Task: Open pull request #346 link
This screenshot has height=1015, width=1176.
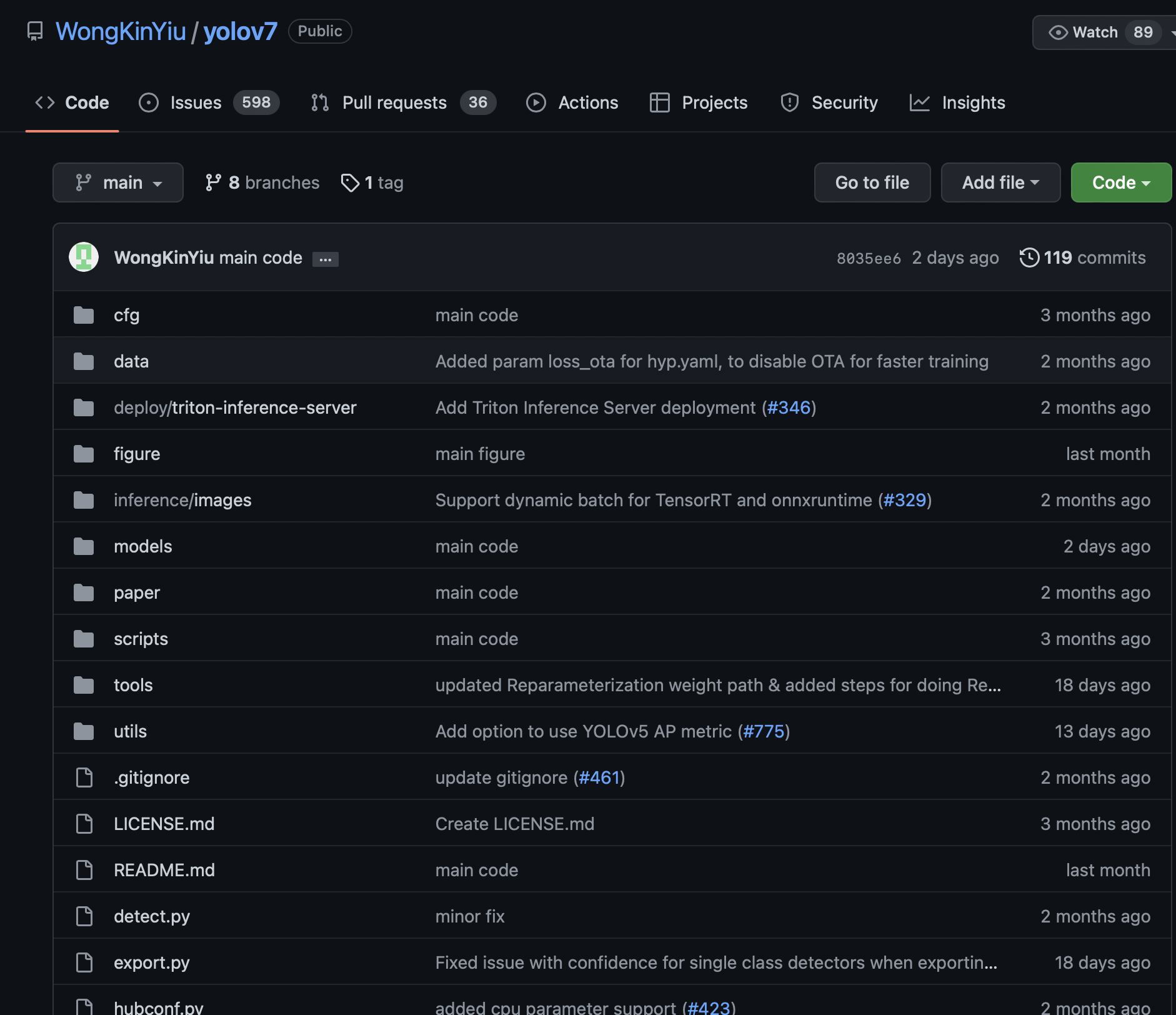Action: pos(789,407)
